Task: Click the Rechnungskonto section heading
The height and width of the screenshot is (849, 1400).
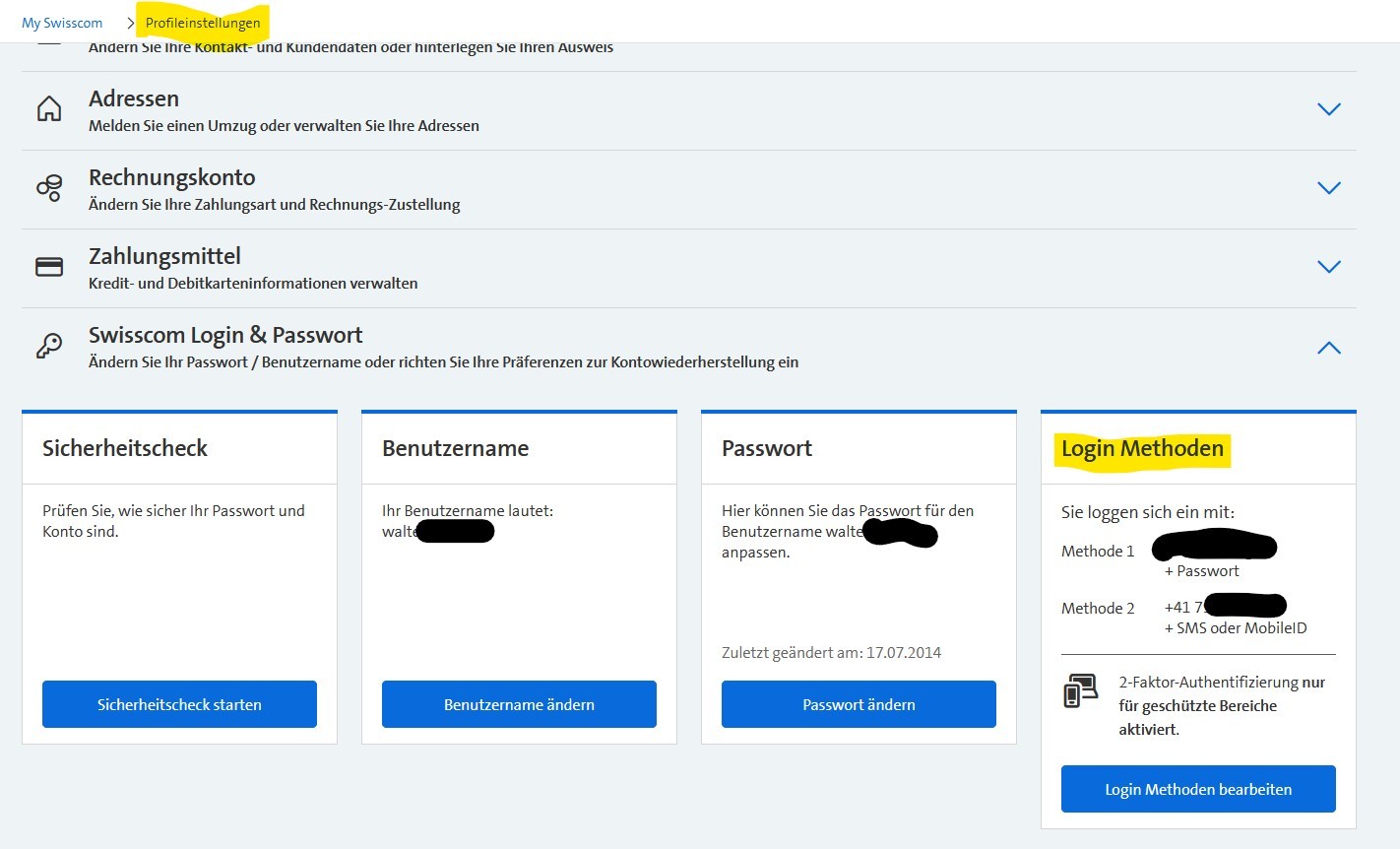Action: click(x=172, y=177)
